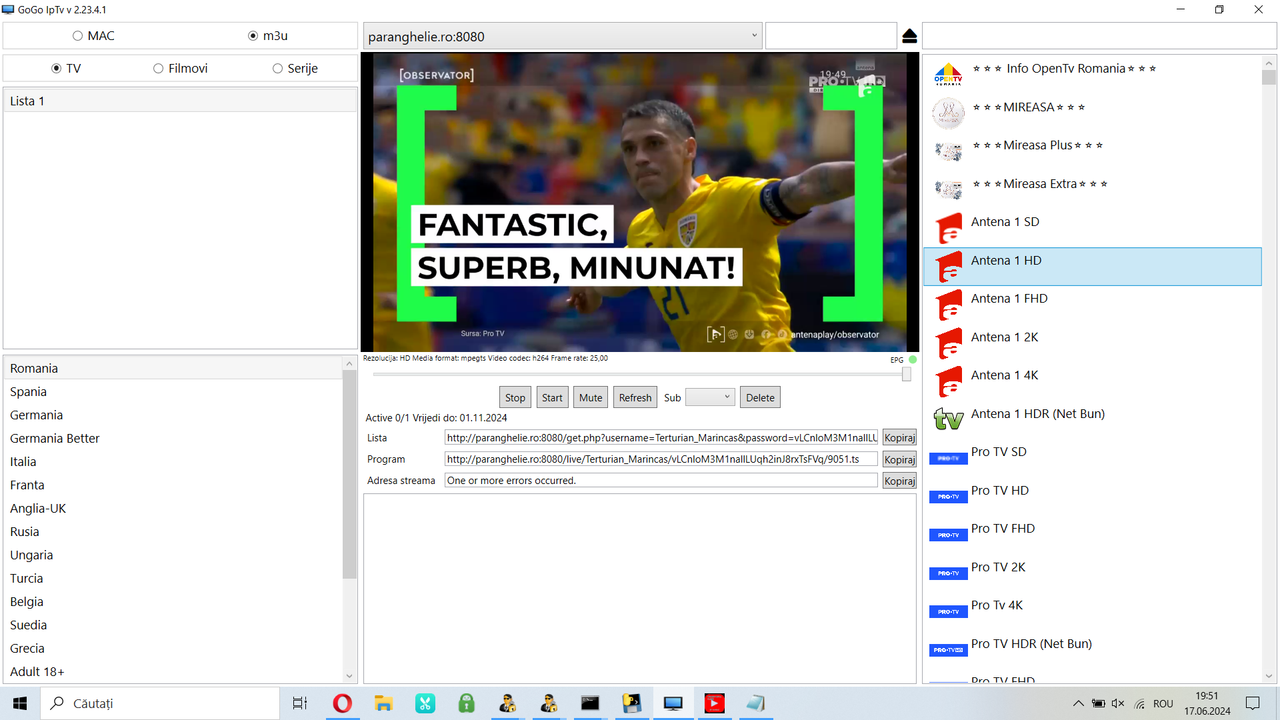Click the Mireasa Plus channel logo
Viewport: 1280px width, 720px height.
[947, 152]
